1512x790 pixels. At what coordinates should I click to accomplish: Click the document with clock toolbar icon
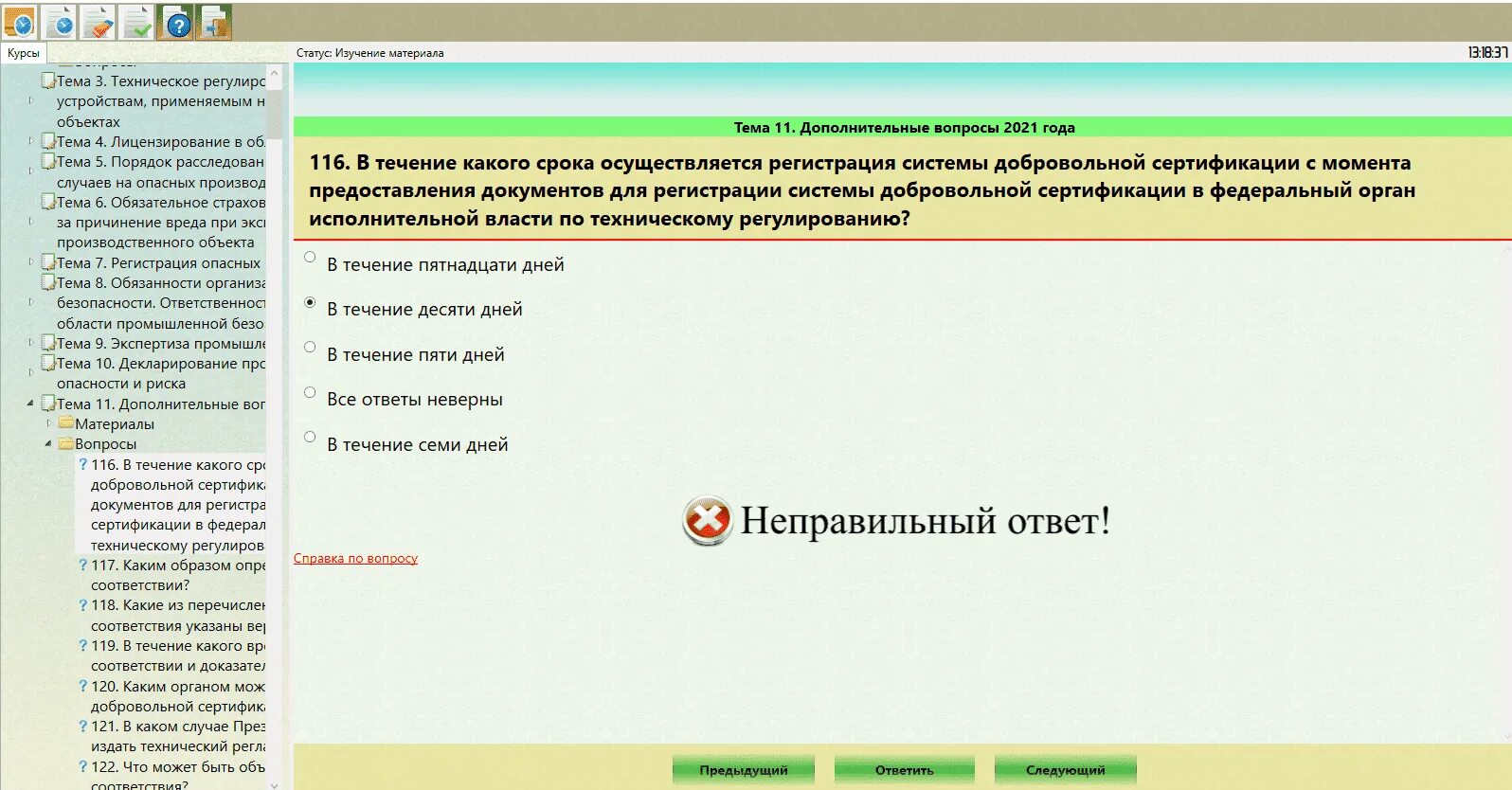coord(60,22)
